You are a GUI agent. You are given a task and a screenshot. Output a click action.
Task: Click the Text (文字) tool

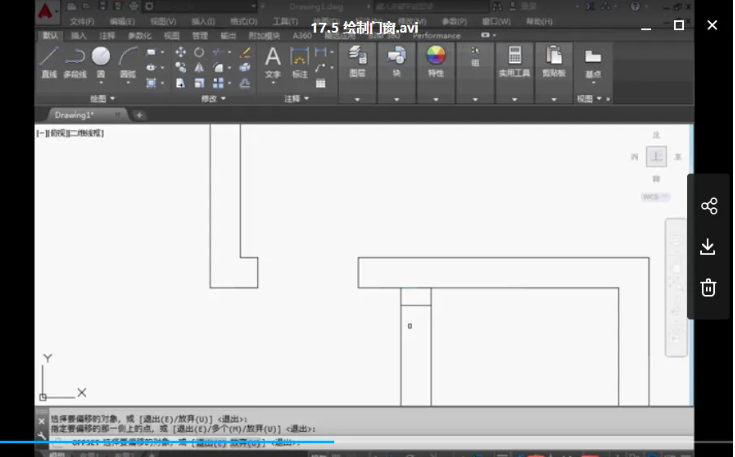273,62
